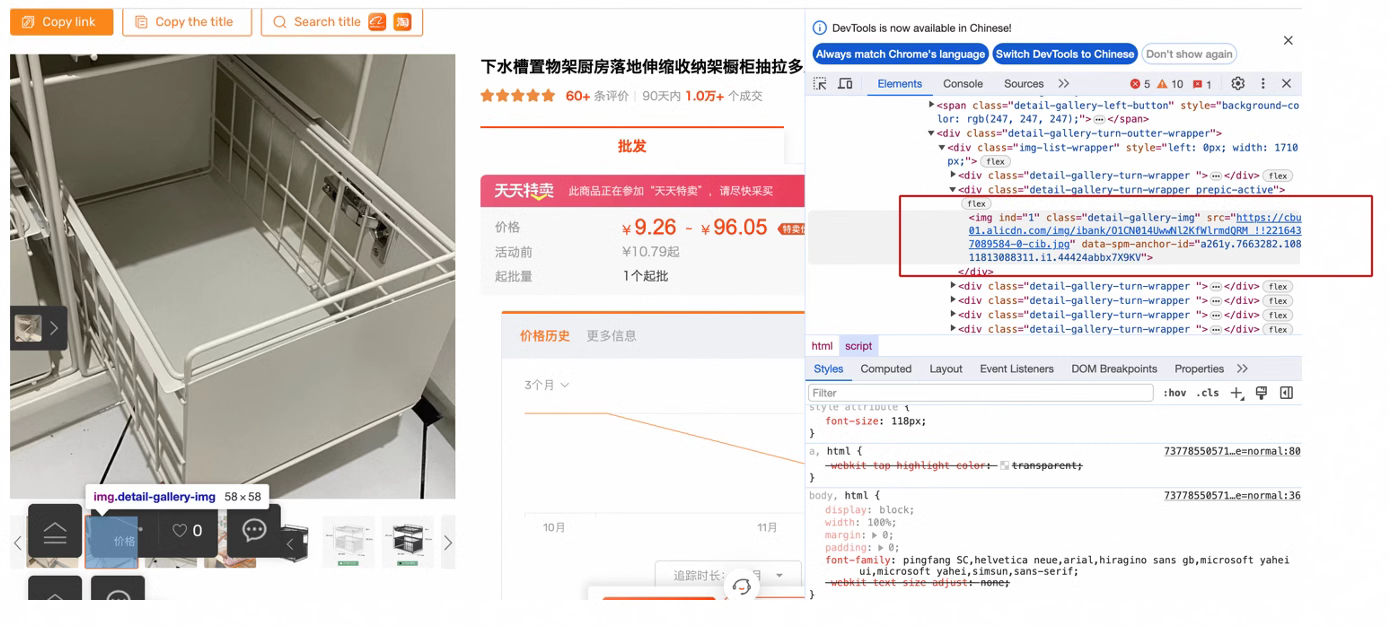Open the 3个月 time range dropdown
Image resolution: width=1390 pixels, height=626 pixels.
point(547,385)
